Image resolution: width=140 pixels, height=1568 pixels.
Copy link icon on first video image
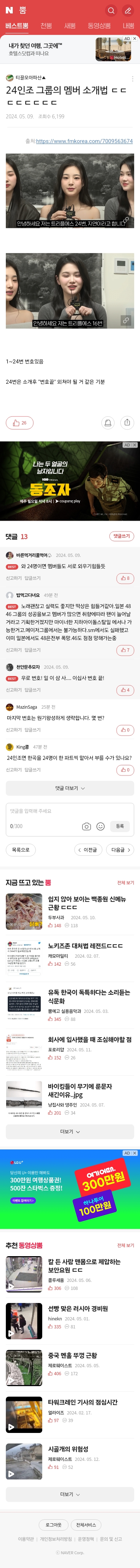126,220
